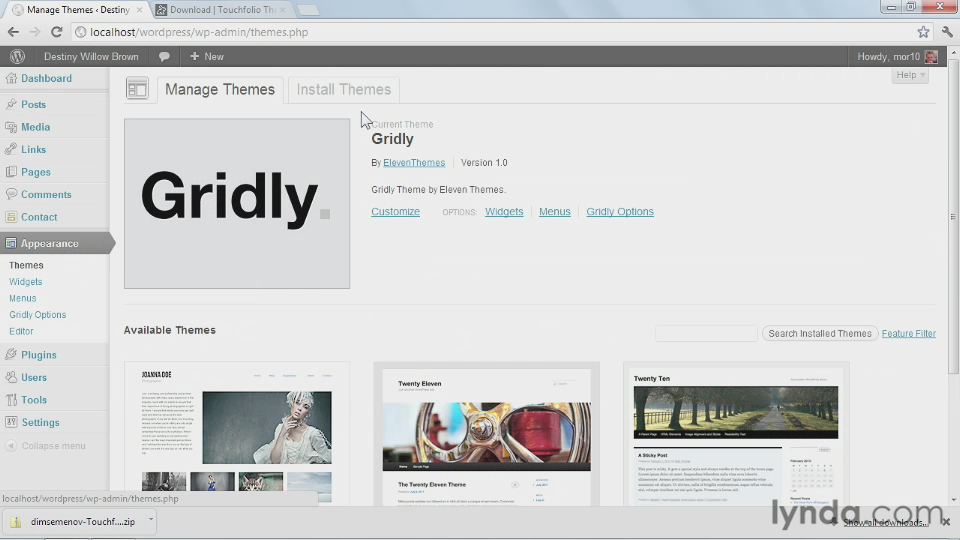The image size is (960, 540).
Task: Click the user avatar next to Howdy, mor10
Action: [931, 56]
